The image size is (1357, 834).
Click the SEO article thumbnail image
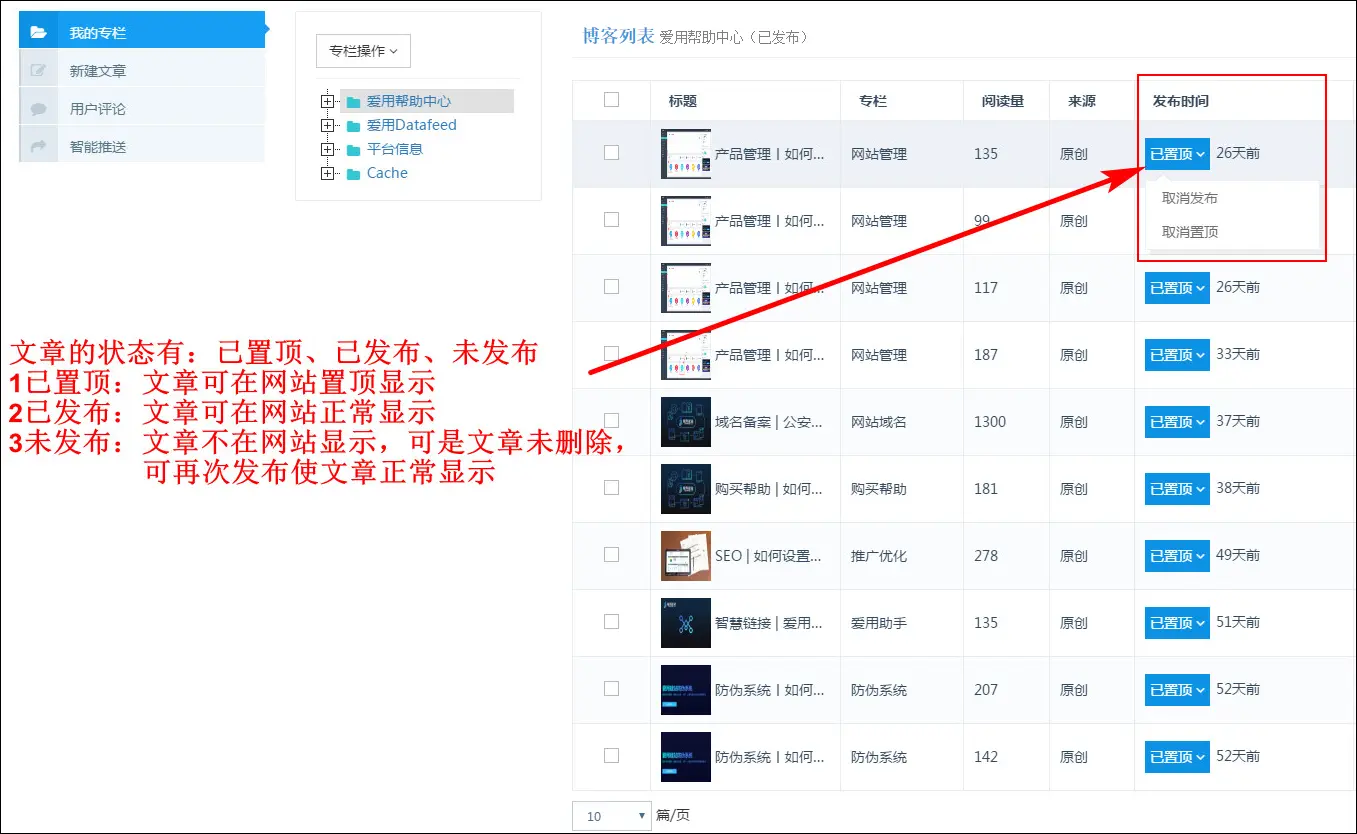[686, 556]
